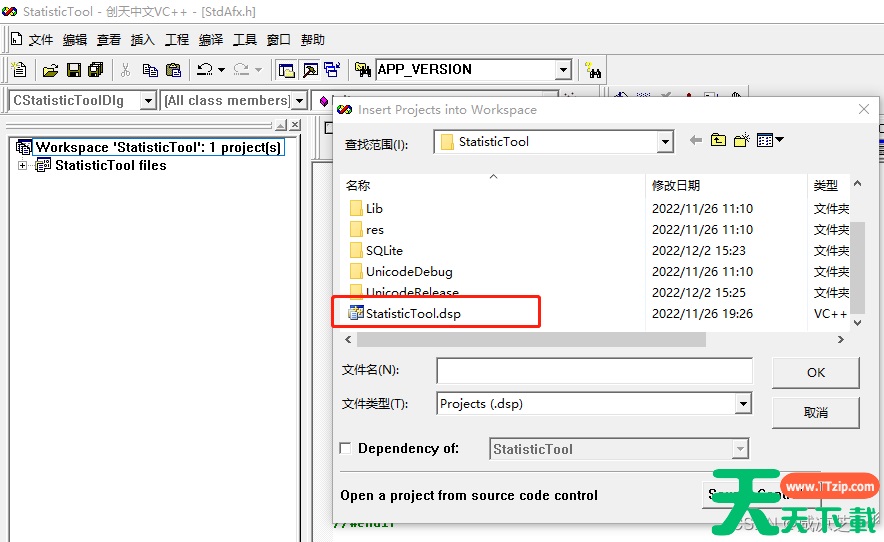Expand the StatisticTool files tree node
The height and width of the screenshot is (542, 884).
[x=22, y=165]
